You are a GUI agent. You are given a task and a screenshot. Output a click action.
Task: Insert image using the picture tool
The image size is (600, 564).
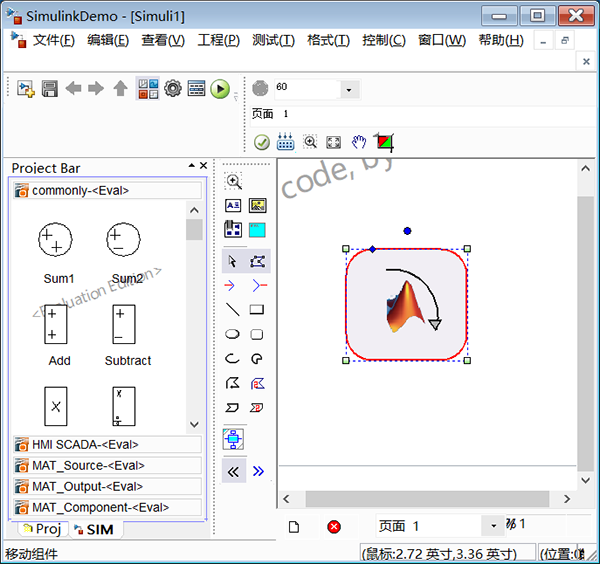(257, 206)
